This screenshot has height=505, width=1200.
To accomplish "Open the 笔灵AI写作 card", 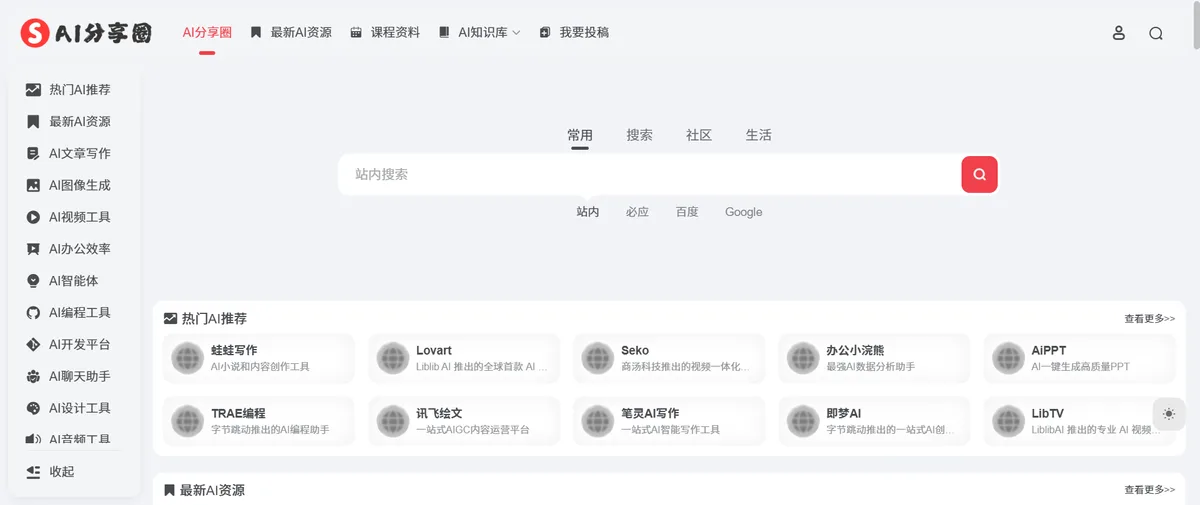I will pyautogui.click(x=669, y=421).
